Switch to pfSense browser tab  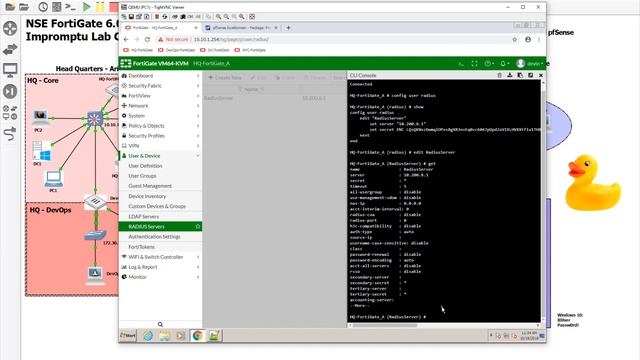click(241, 28)
